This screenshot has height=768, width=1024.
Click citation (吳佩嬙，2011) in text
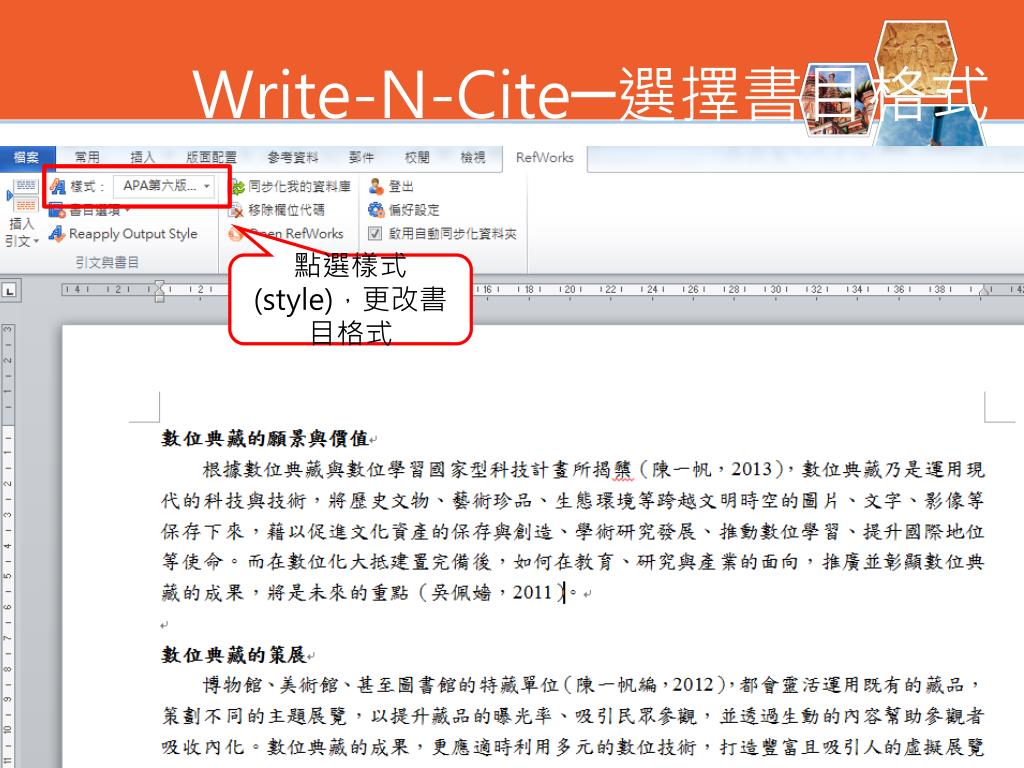click(x=493, y=592)
